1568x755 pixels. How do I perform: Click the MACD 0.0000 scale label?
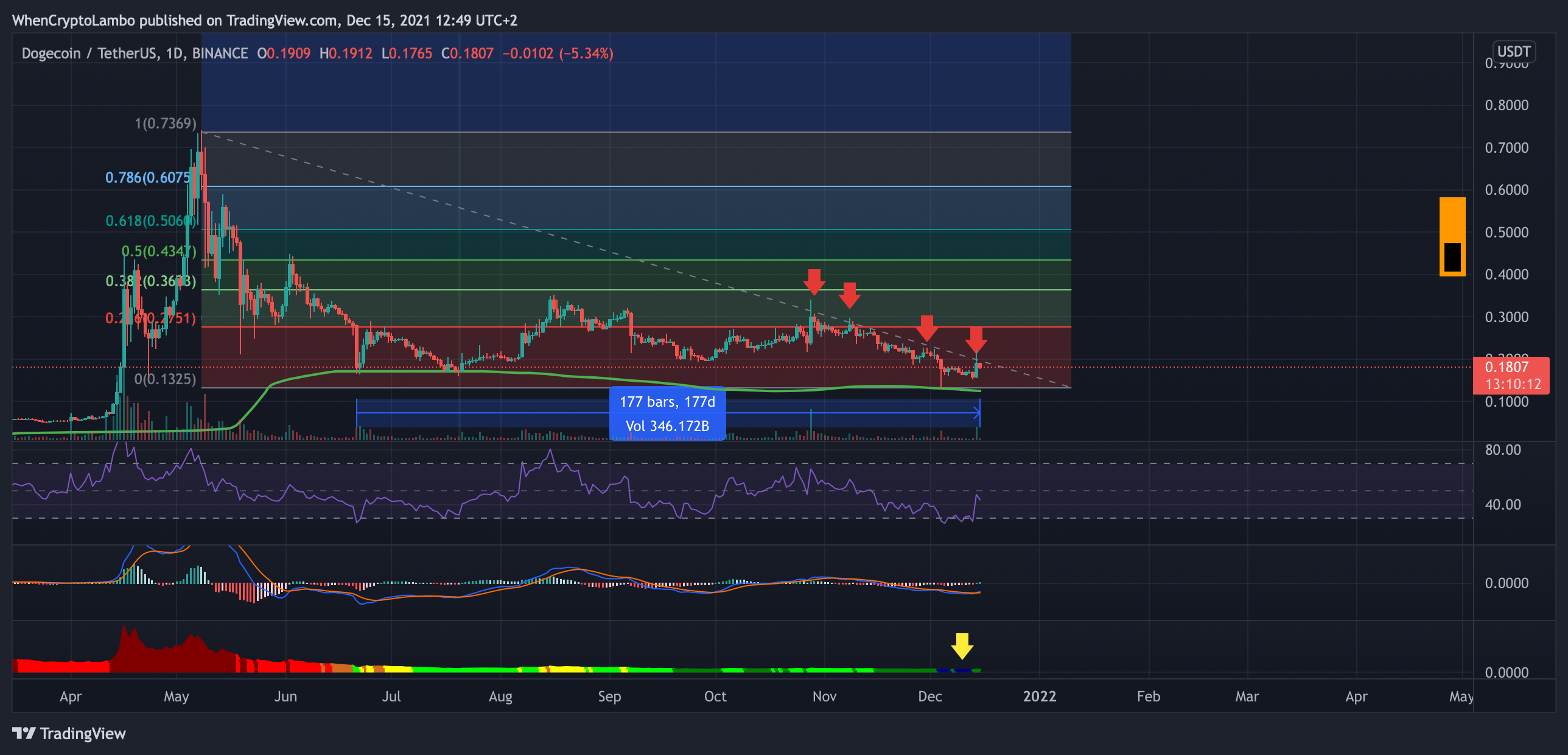(x=1507, y=583)
